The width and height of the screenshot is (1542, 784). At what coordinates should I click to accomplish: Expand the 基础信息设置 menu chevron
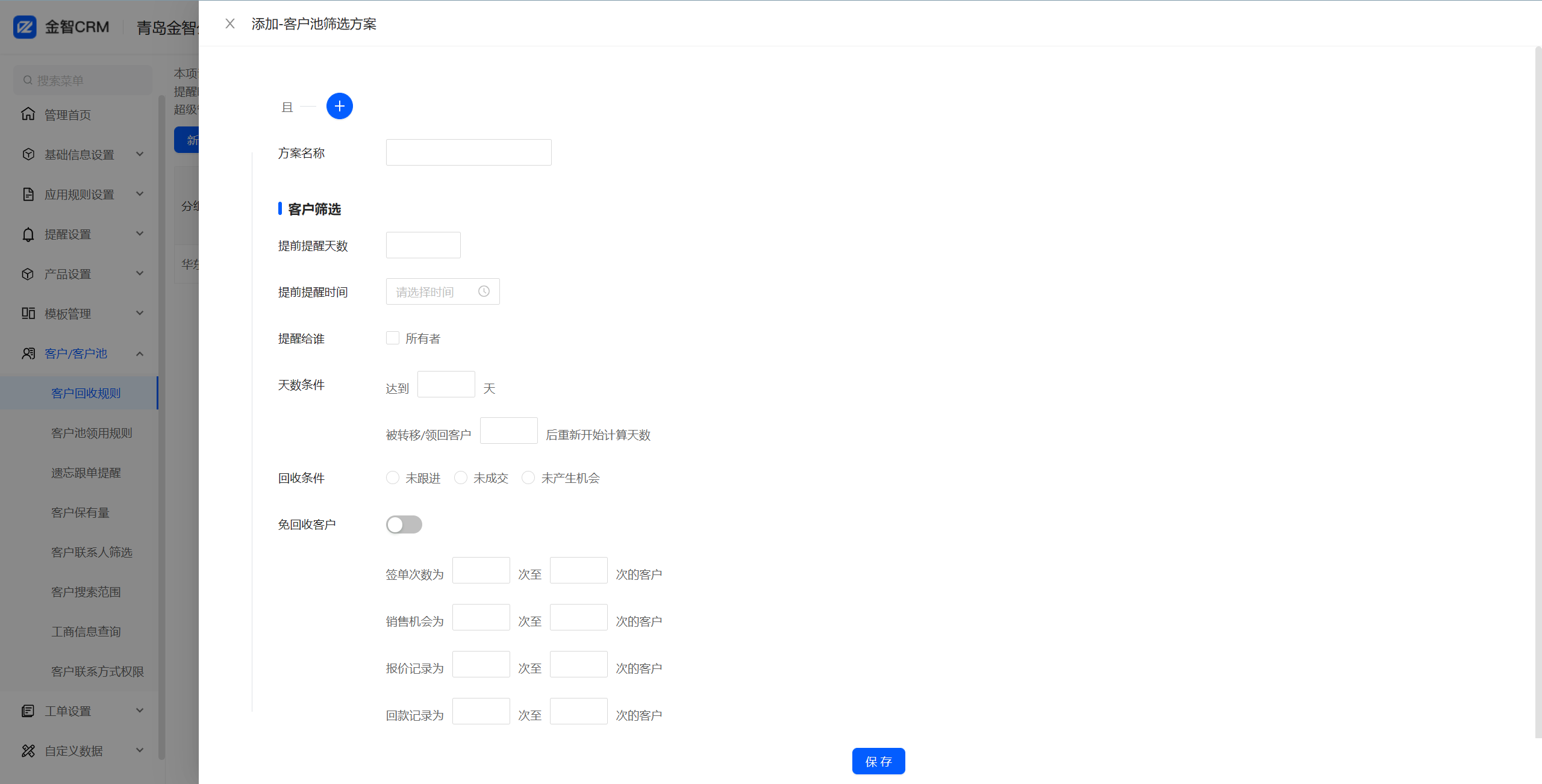(x=140, y=154)
